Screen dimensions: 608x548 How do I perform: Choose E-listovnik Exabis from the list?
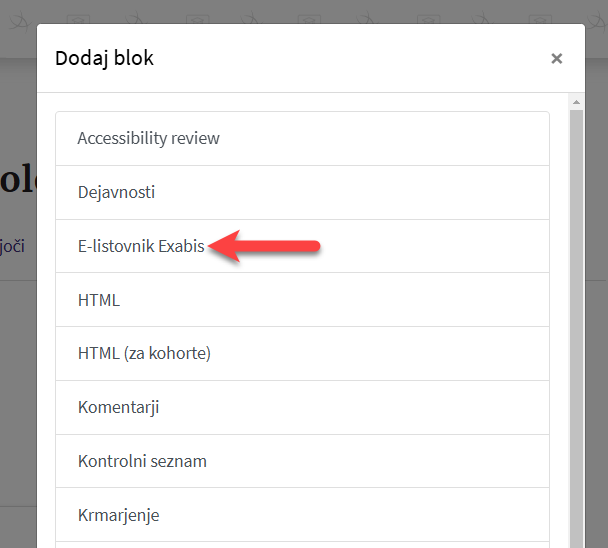click(302, 246)
